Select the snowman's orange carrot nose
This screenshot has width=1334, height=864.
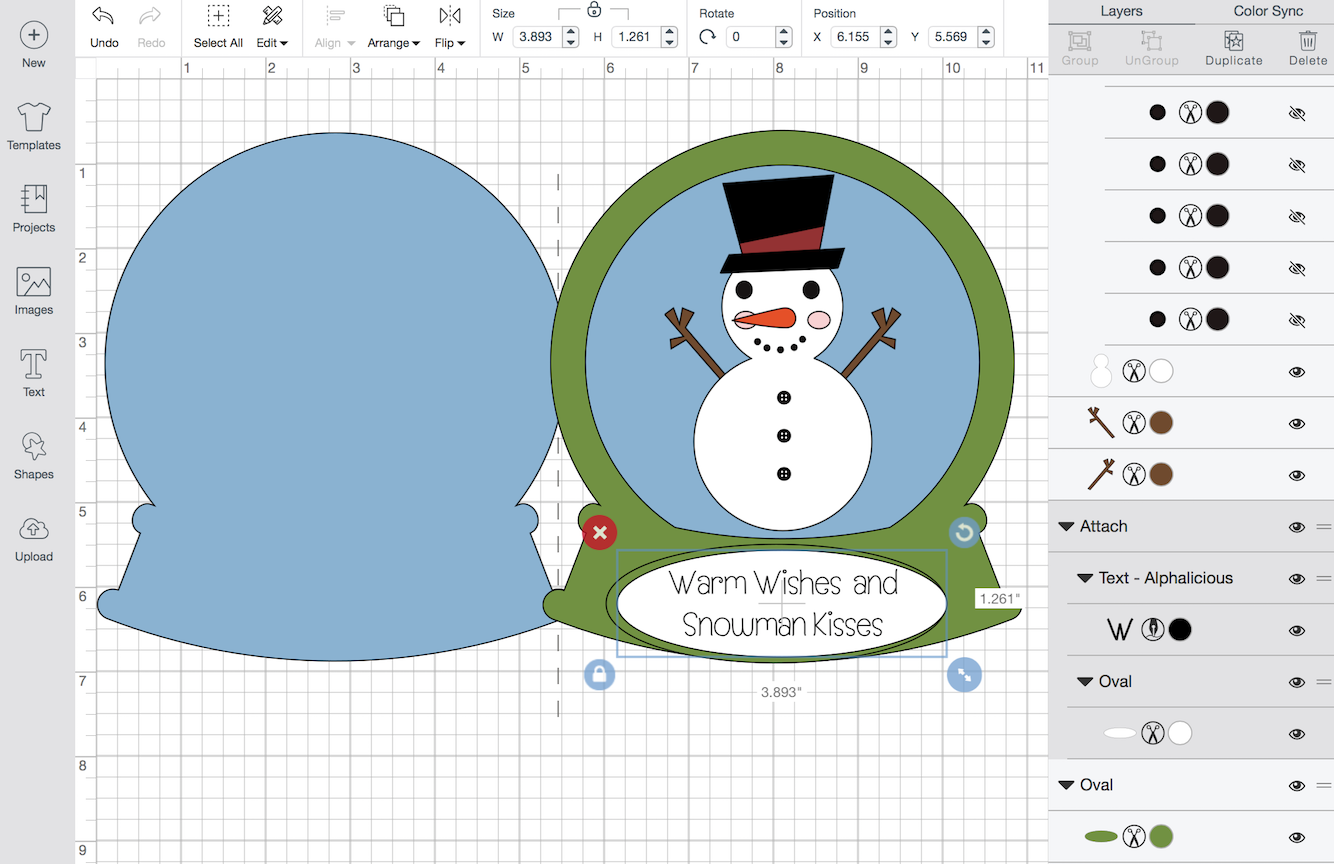[x=766, y=319]
